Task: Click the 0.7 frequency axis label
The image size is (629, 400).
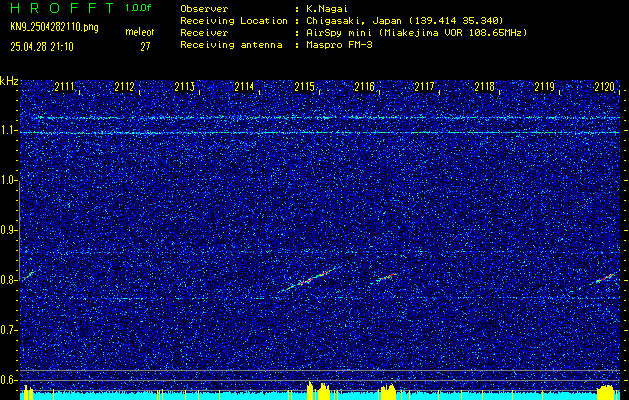Action: coord(8,330)
